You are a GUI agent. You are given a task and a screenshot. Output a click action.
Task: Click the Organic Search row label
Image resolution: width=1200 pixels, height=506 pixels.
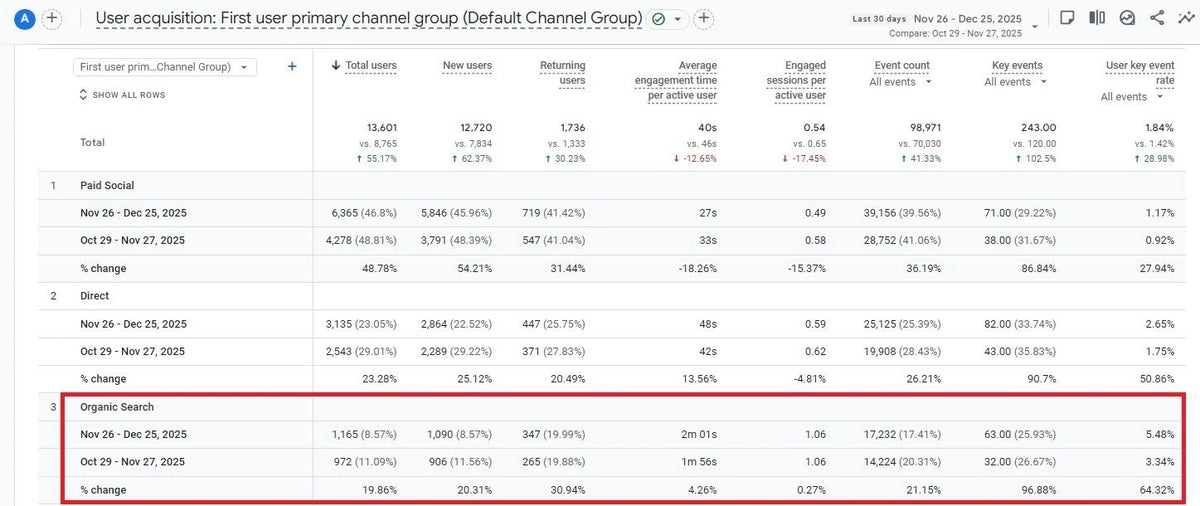click(117, 408)
